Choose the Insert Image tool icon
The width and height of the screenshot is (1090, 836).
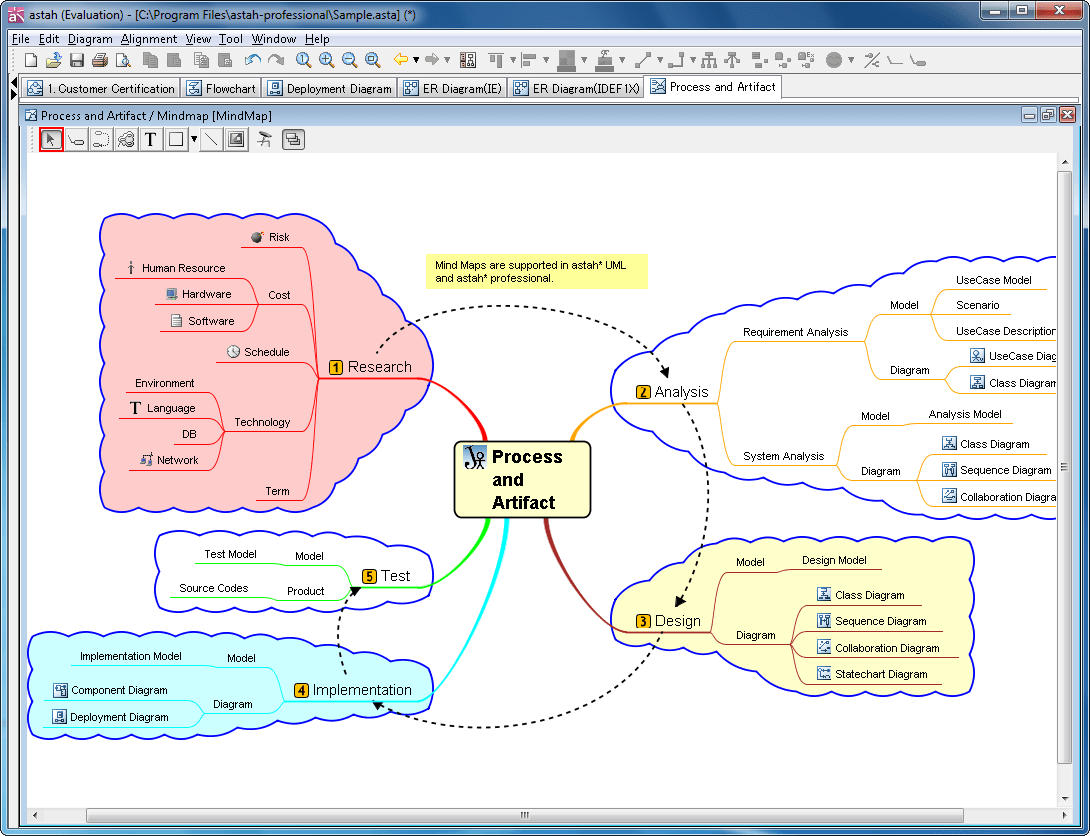coord(236,140)
